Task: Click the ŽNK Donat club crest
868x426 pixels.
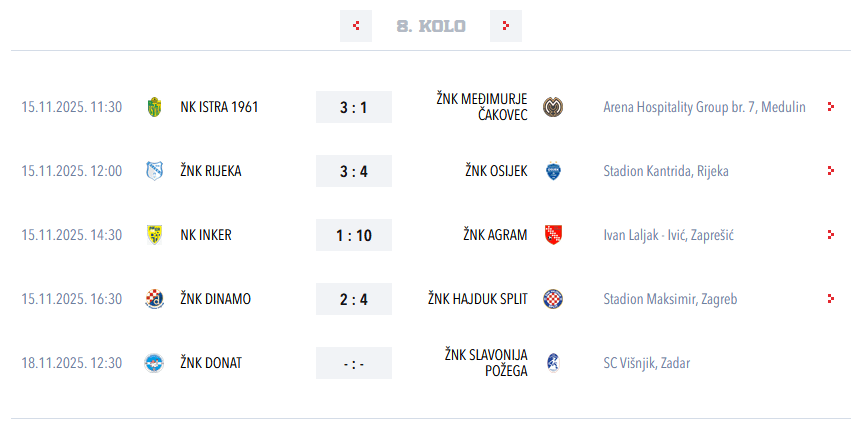Action: pos(154,363)
